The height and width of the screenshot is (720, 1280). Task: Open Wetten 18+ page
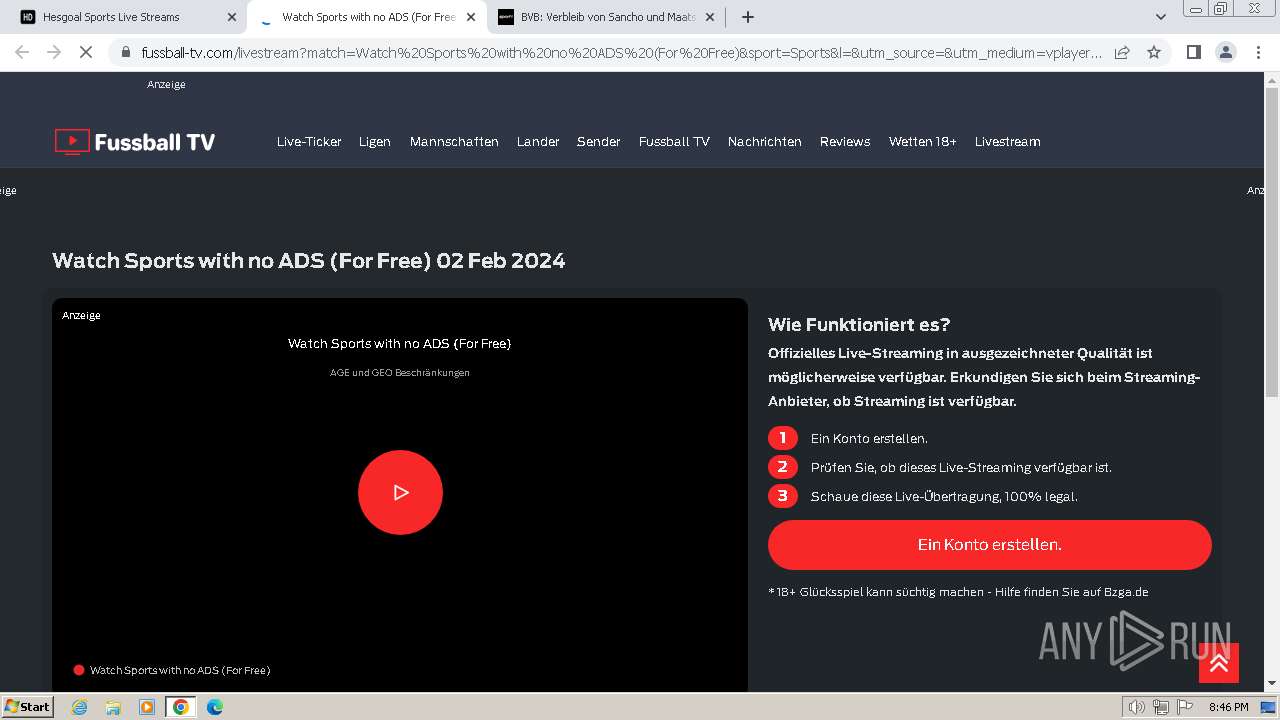coord(923,142)
